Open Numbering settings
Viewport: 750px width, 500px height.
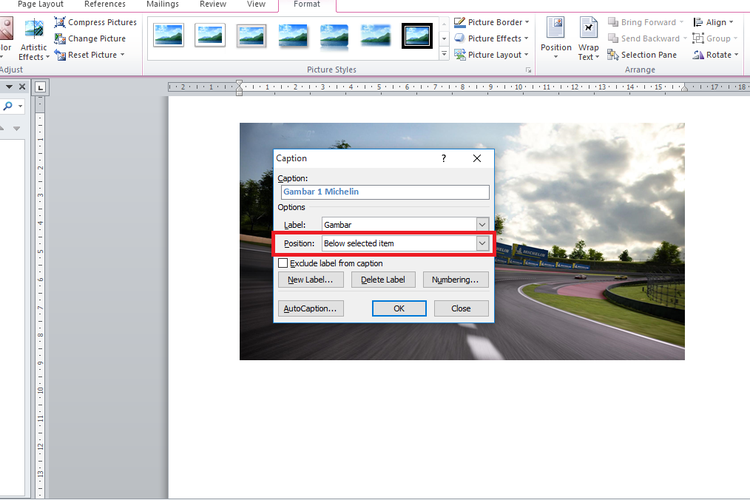click(x=455, y=279)
